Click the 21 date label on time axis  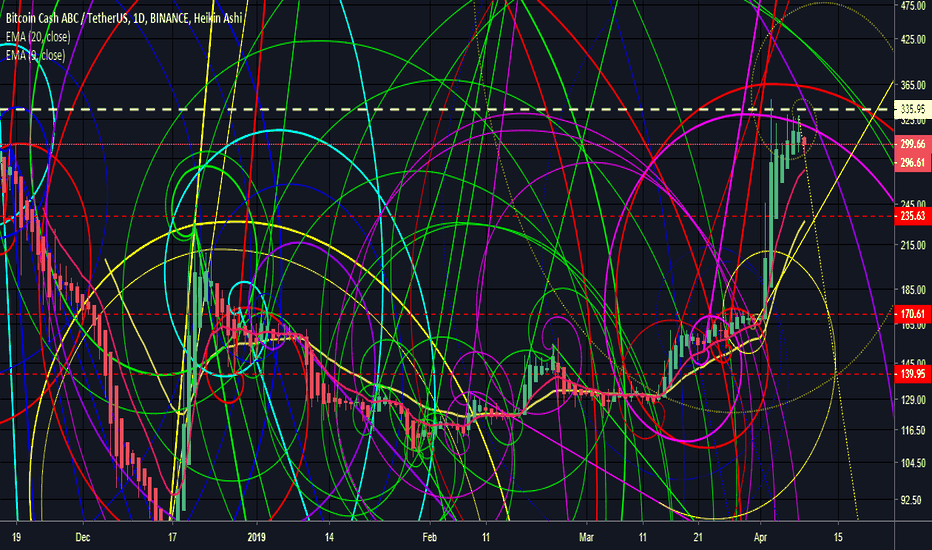coord(698,538)
